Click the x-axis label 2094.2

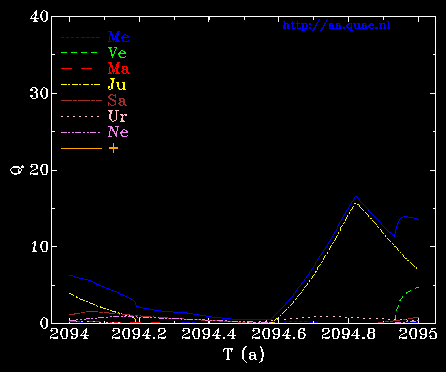pos(139,334)
